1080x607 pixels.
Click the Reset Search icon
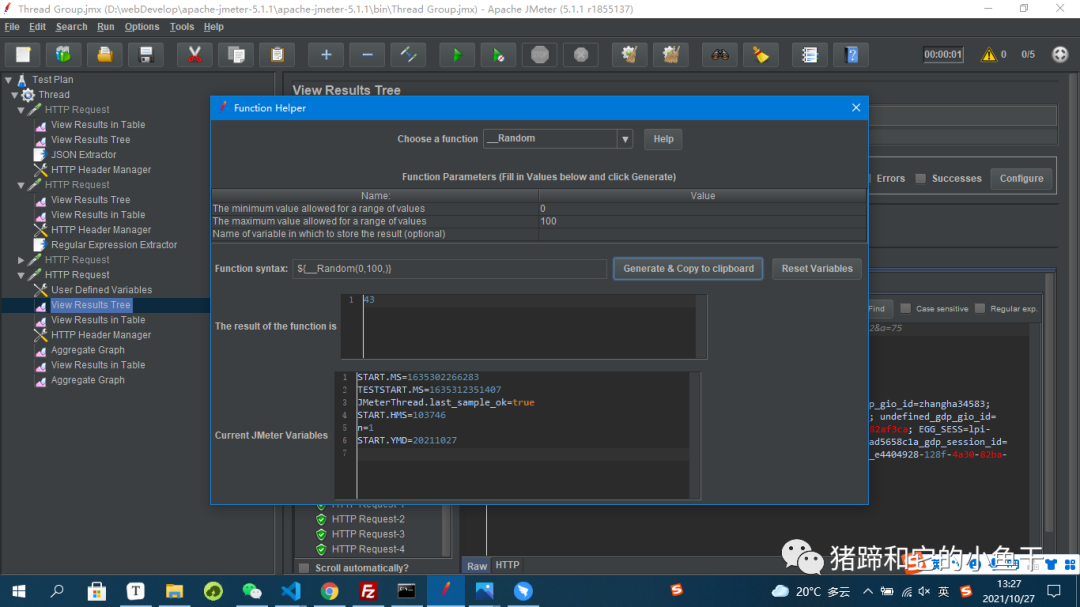tap(761, 54)
